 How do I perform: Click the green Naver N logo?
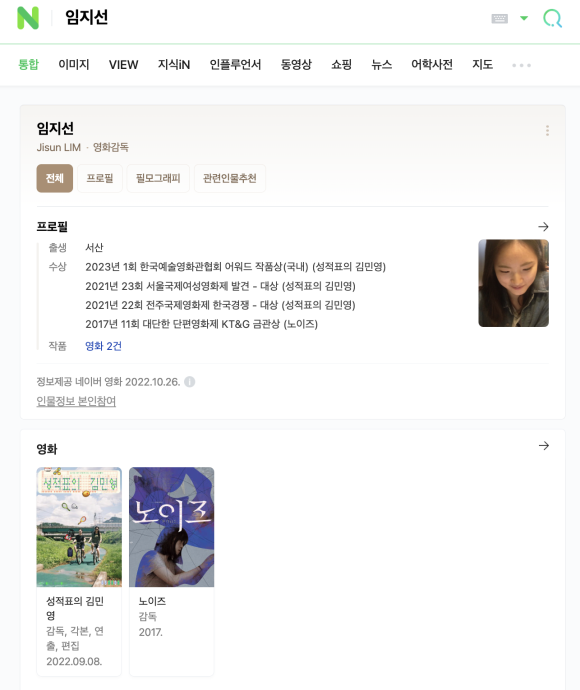point(28,18)
